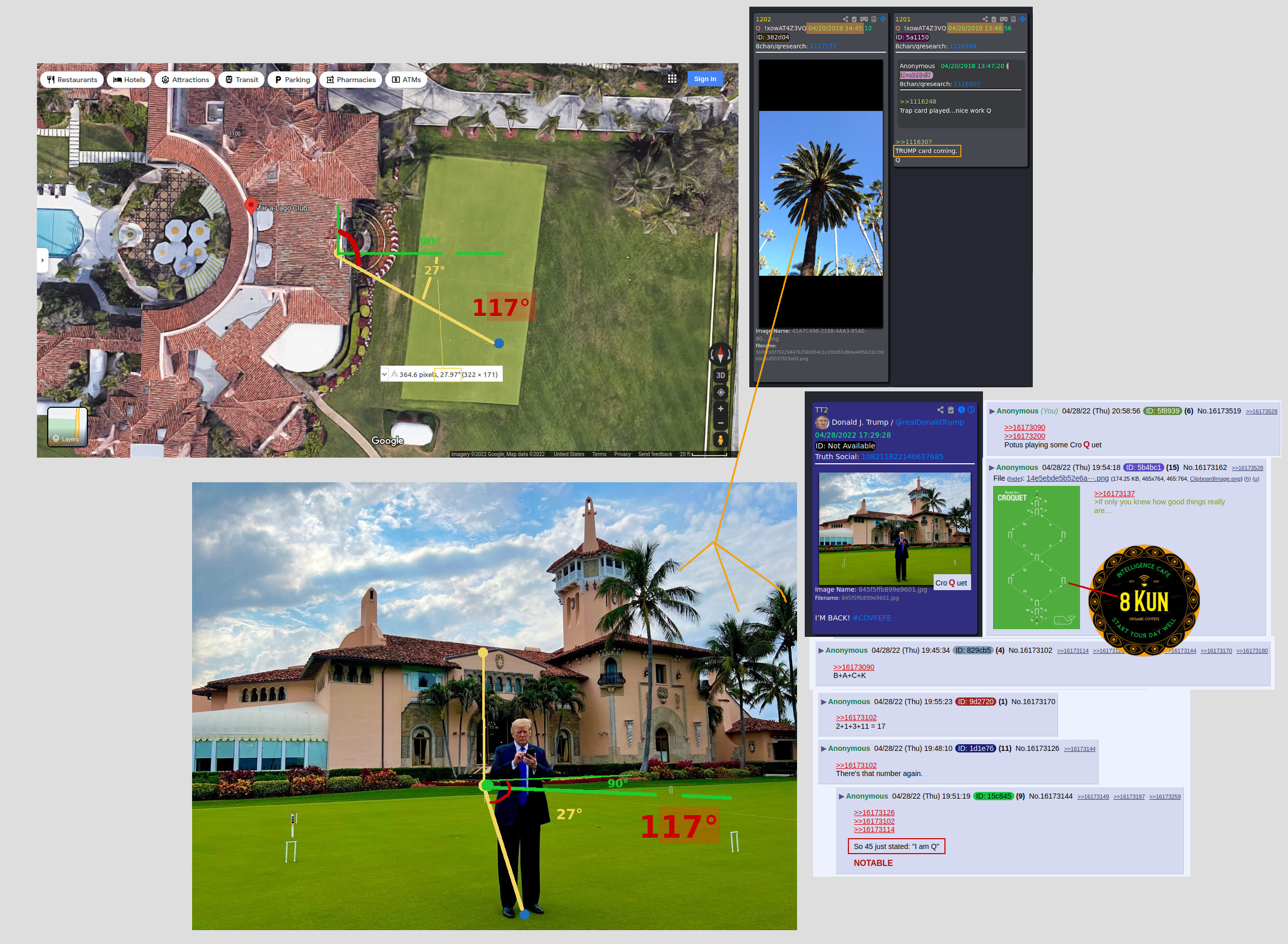Open the map Privacy link
Viewport: 1288px width, 944px height.
(622, 455)
